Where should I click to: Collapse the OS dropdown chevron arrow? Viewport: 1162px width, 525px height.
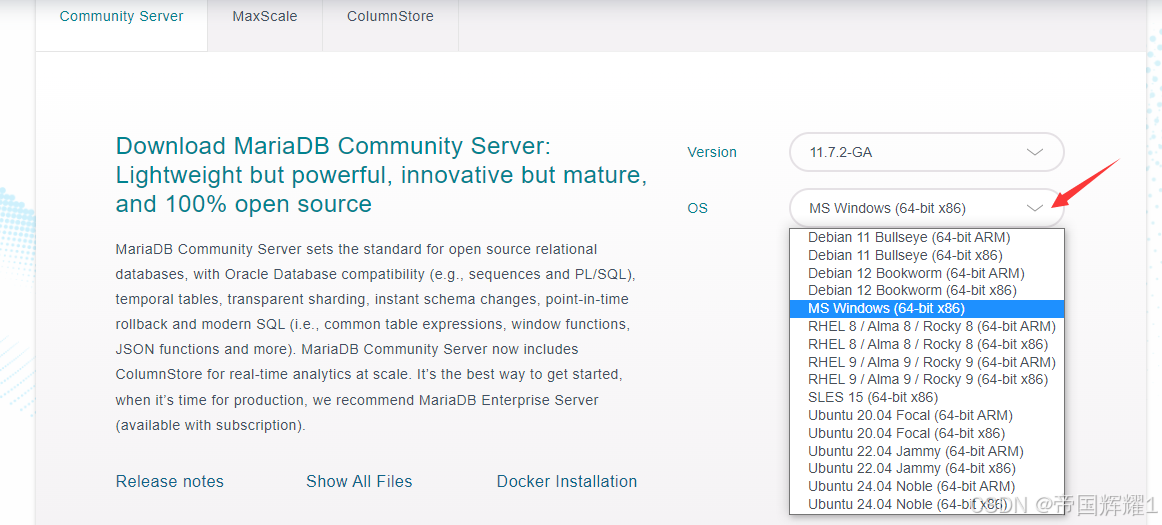click(x=1035, y=208)
